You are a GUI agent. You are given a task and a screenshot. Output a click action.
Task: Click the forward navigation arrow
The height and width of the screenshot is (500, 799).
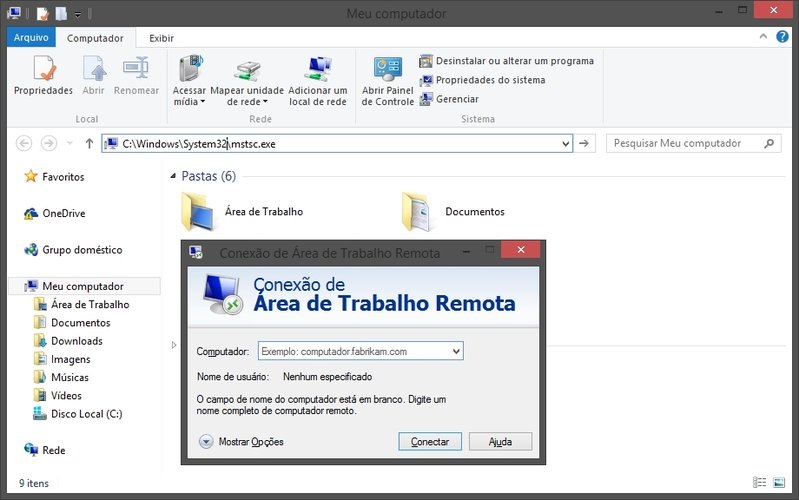(x=49, y=143)
